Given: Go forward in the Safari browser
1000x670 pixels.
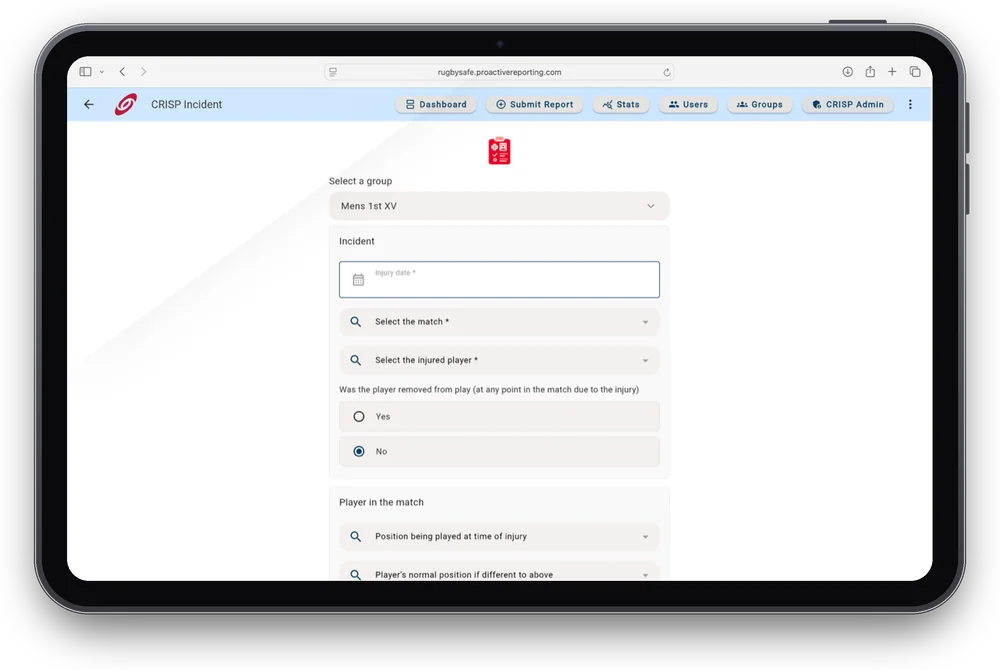Looking at the screenshot, I should [x=143, y=71].
